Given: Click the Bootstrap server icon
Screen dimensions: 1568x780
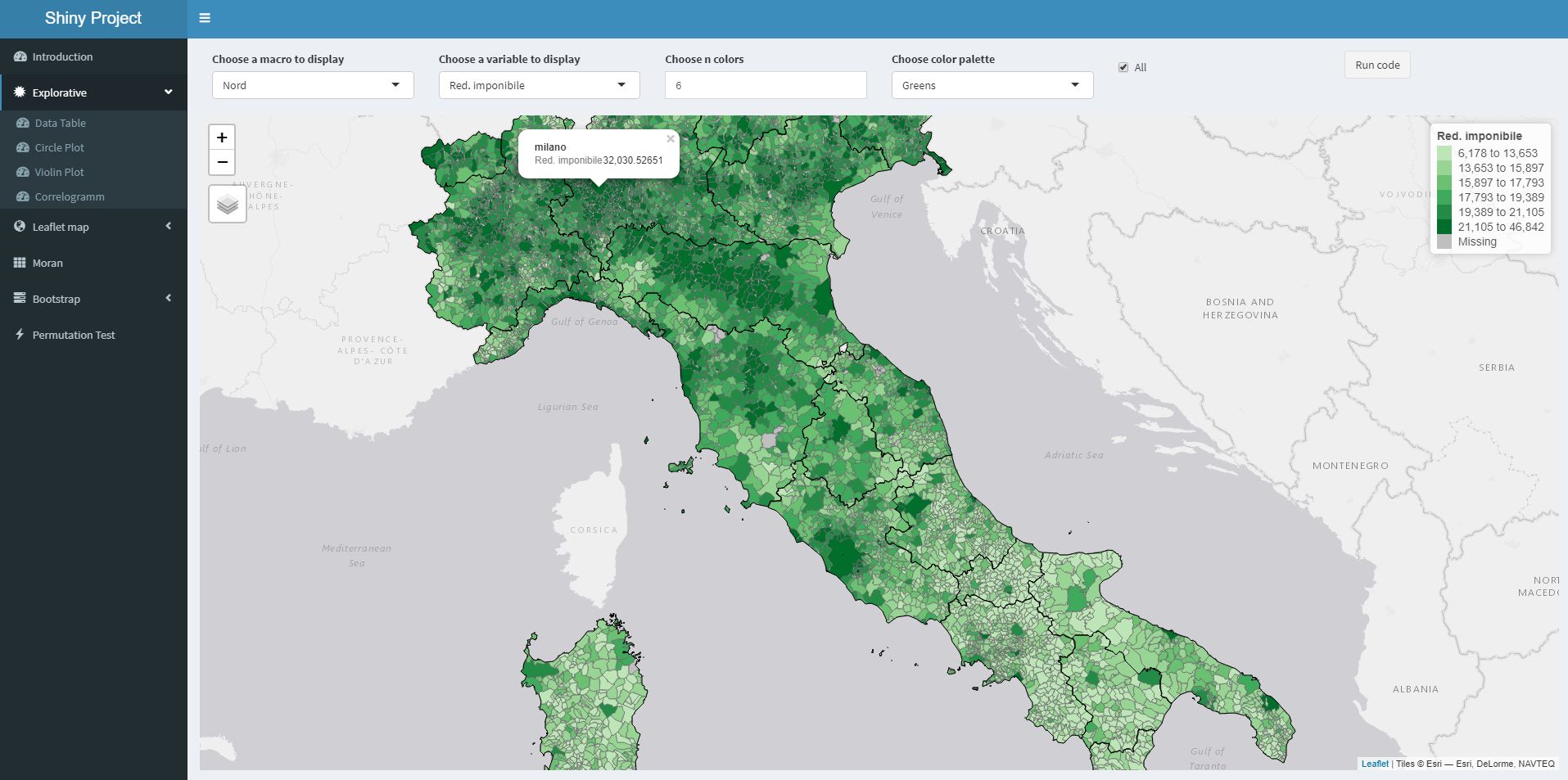Looking at the screenshot, I should point(20,299).
